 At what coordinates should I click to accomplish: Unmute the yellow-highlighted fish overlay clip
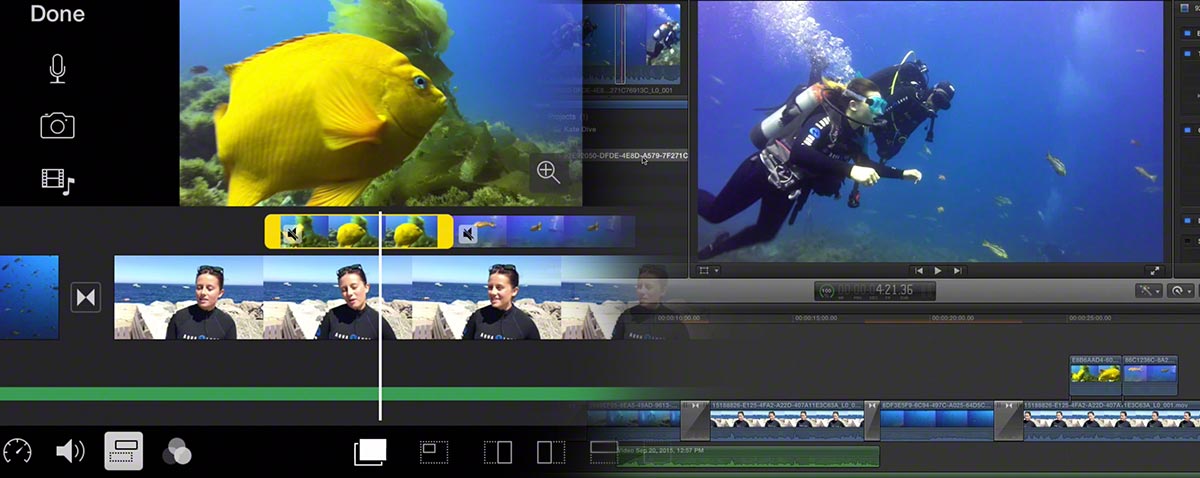click(291, 234)
